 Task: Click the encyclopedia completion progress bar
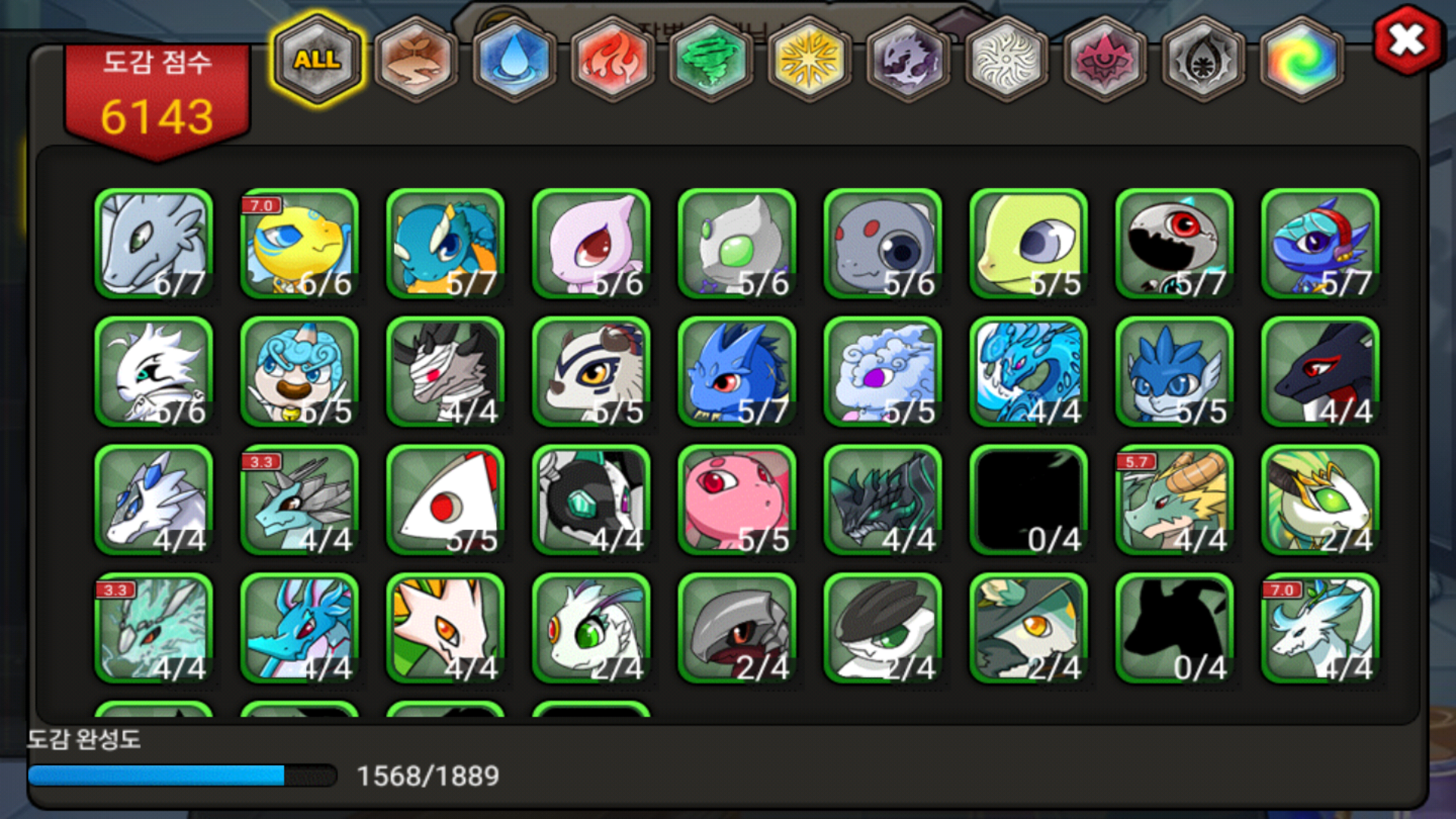[x=182, y=775]
